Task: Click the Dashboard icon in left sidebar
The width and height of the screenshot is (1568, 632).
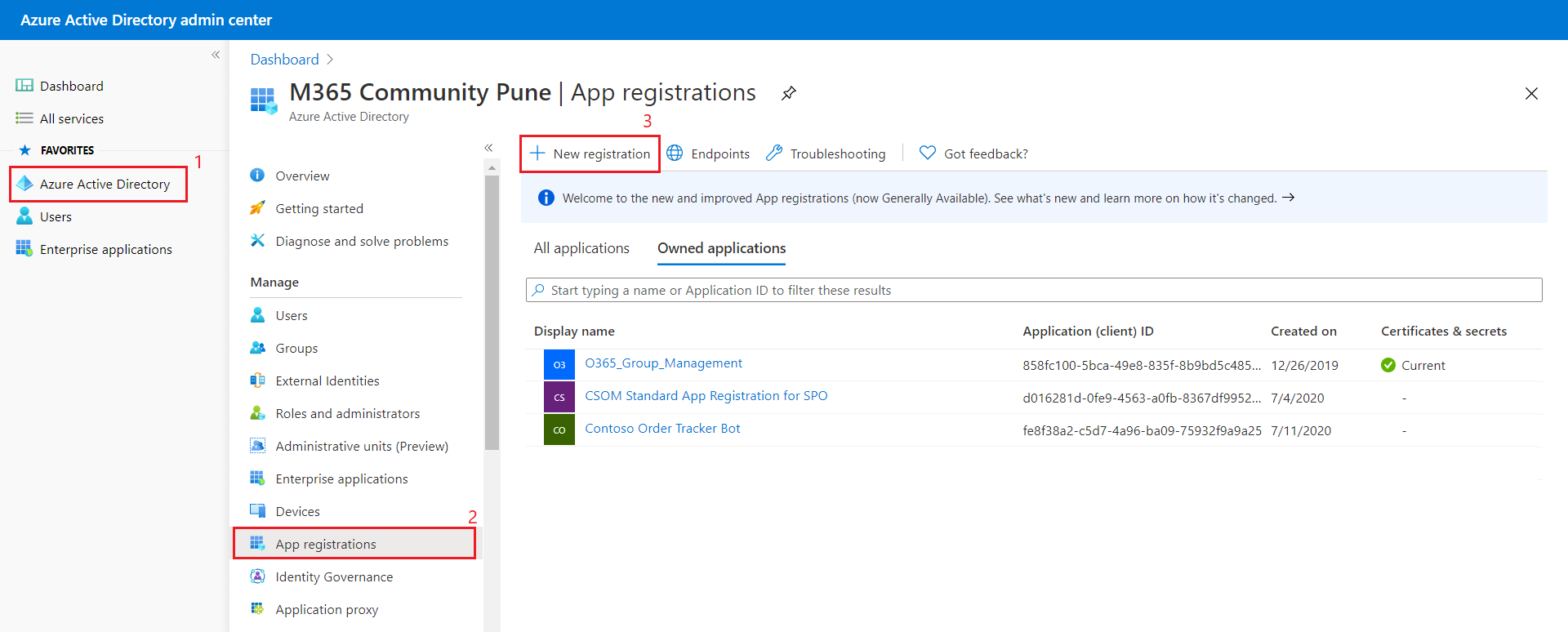Action: pyautogui.click(x=24, y=86)
